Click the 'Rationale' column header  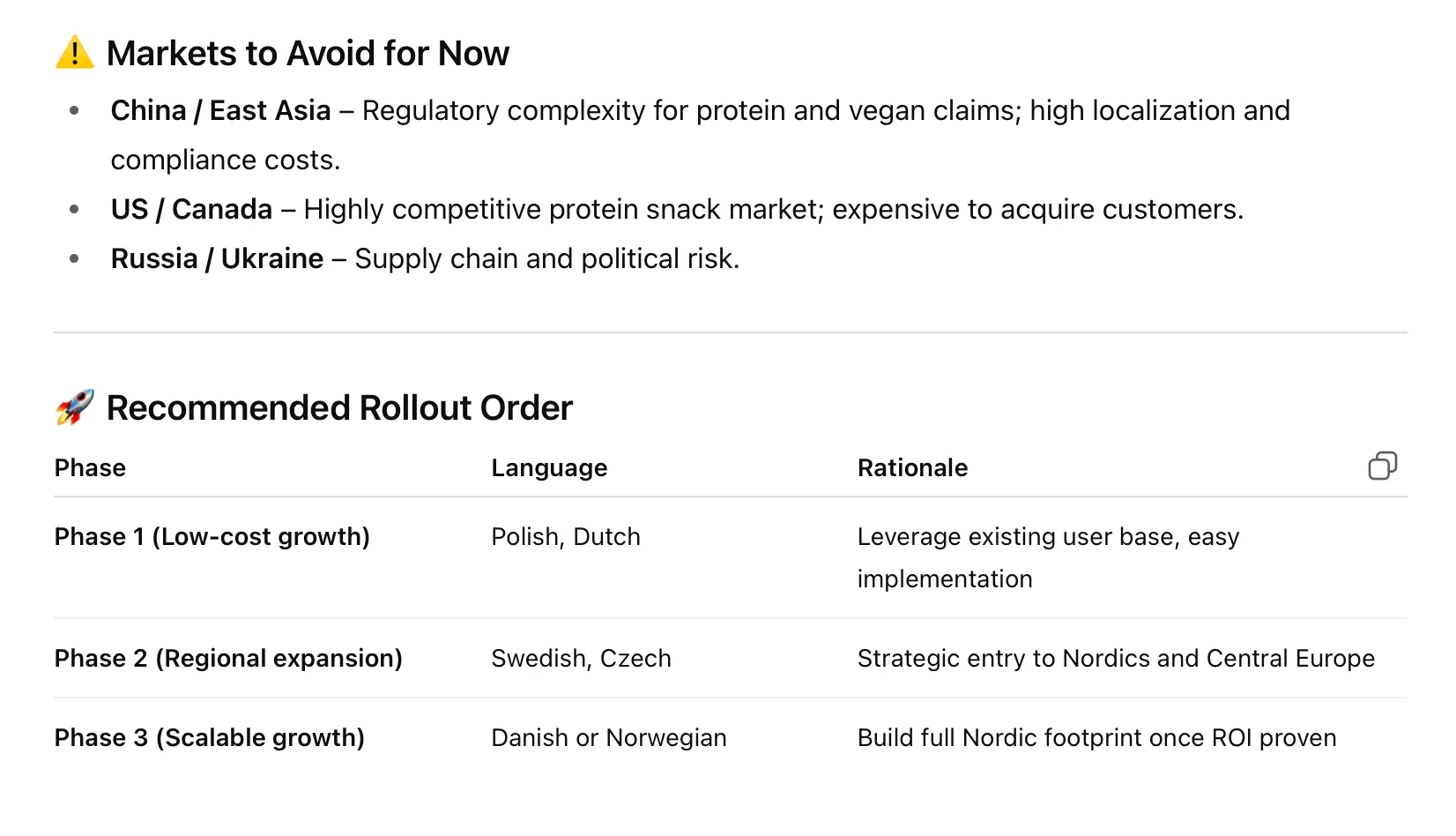[x=912, y=468]
